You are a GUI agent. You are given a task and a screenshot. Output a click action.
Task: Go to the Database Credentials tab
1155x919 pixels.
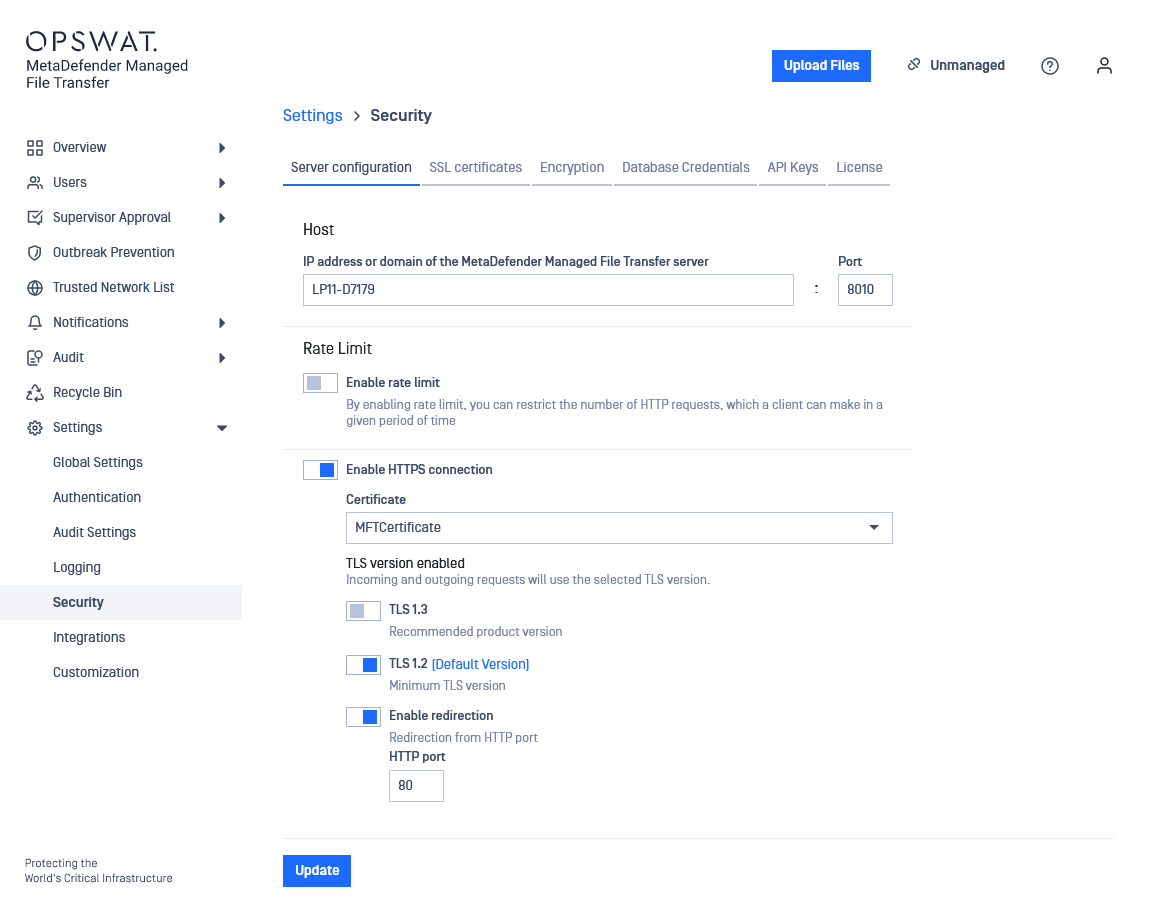coord(686,168)
